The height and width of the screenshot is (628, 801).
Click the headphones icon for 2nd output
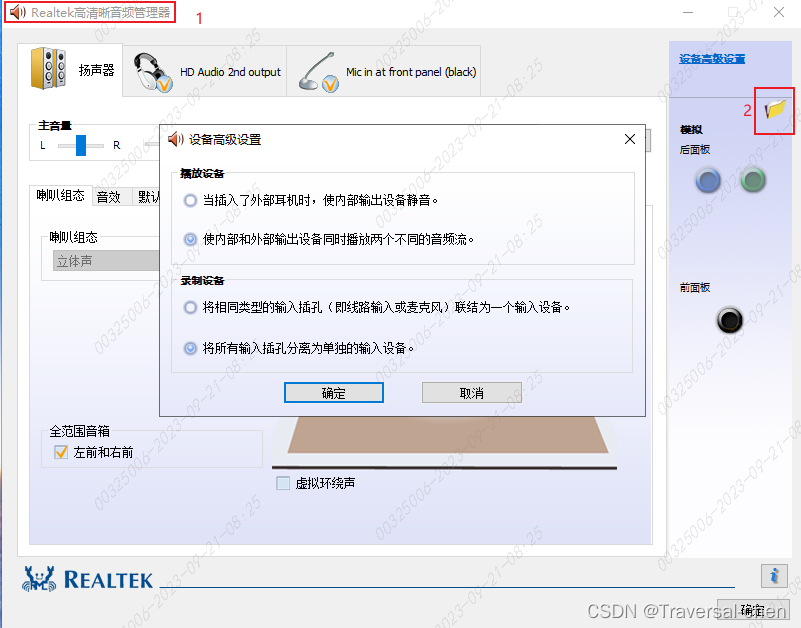152,73
